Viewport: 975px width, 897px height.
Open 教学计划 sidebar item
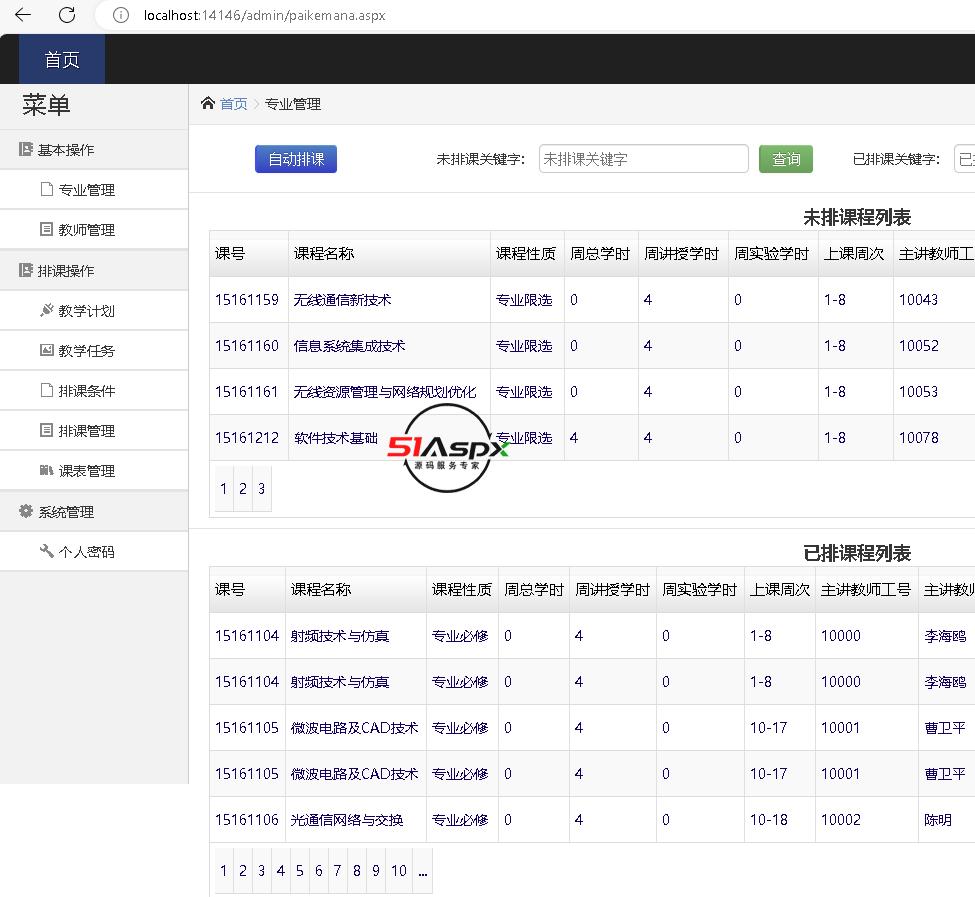(86, 311)
